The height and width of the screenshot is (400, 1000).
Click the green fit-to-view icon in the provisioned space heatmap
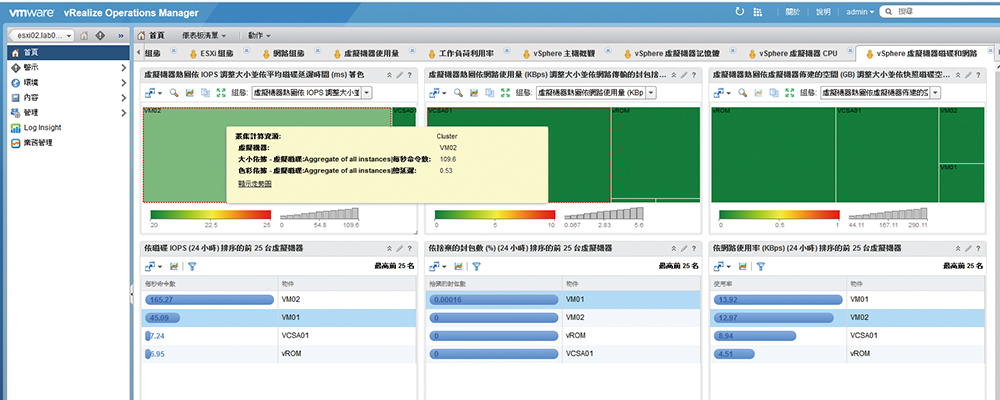[791, 93]
